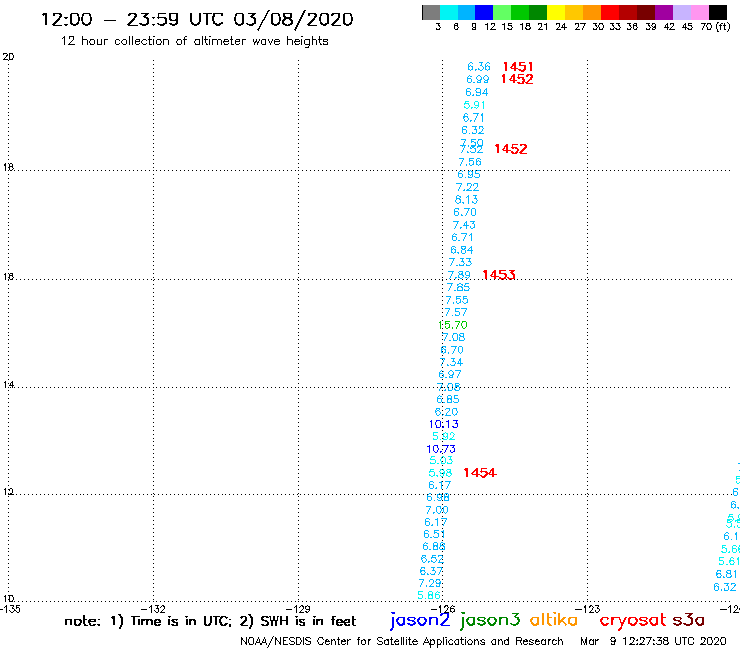Image resolution: width=740 pixels, height=650 pixels.
Task: Click the cryosat satellite legend label
Action: click(x=633, y=620)
